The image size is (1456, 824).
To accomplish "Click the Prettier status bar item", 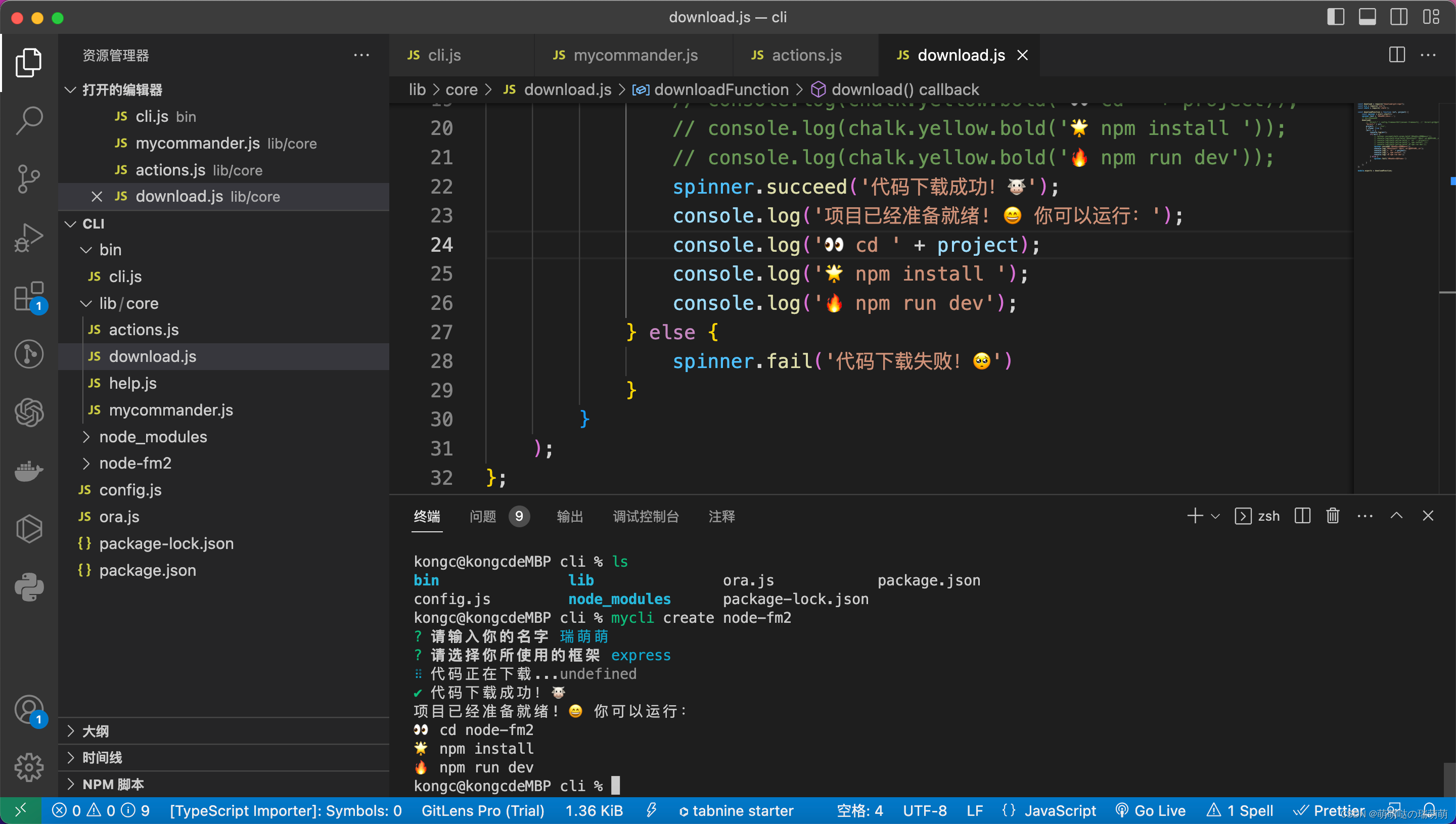I will click(x=1329, y=810).
